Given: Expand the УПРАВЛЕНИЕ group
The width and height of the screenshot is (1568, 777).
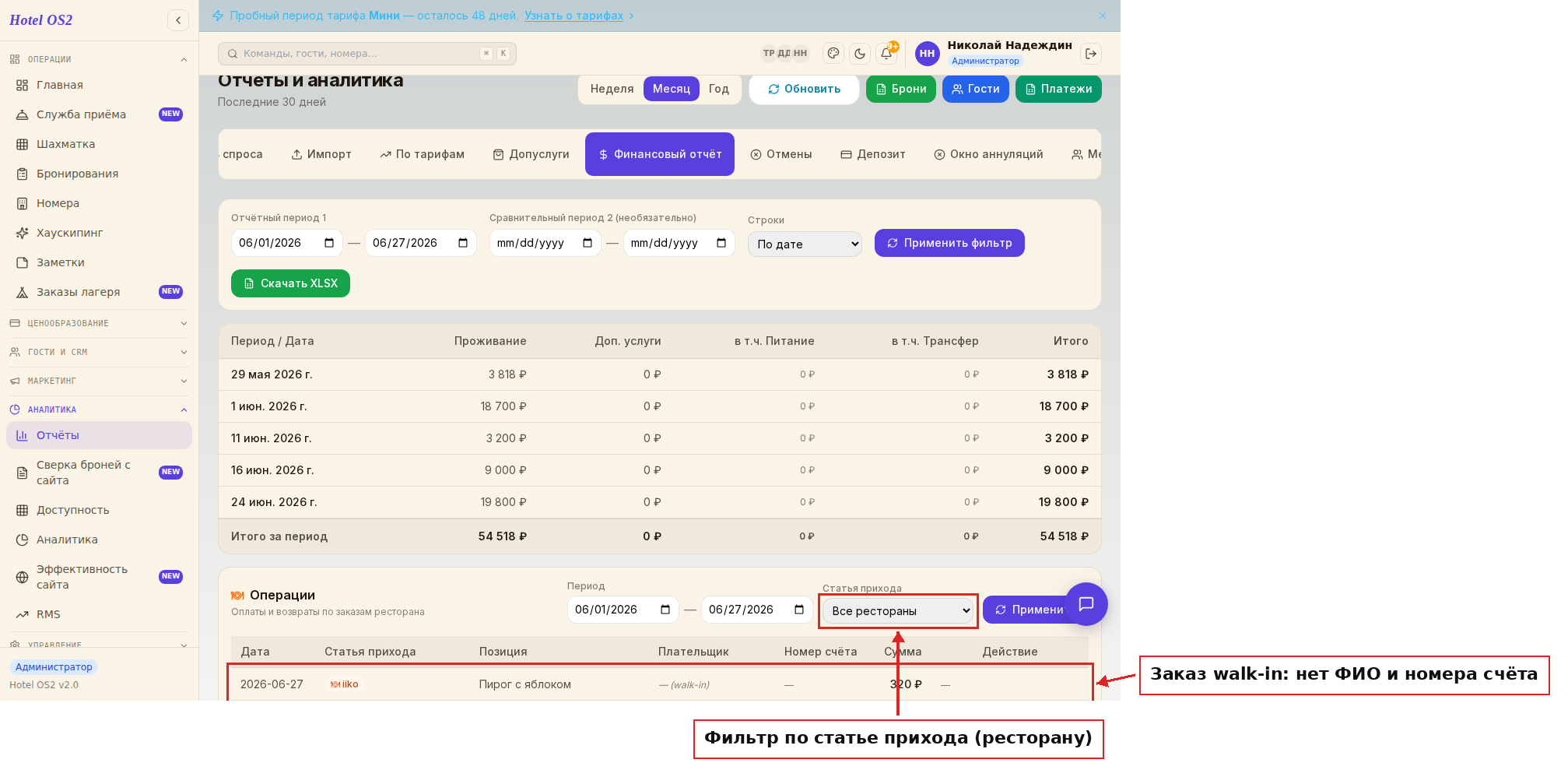Looking at the screenshot, I should point(99,643).
